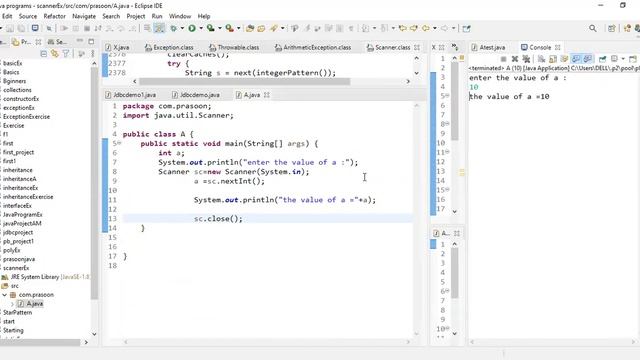Click Remove All Terminated Launches icon in Console
The image size is (640, 360).
[x=526, y=59]
